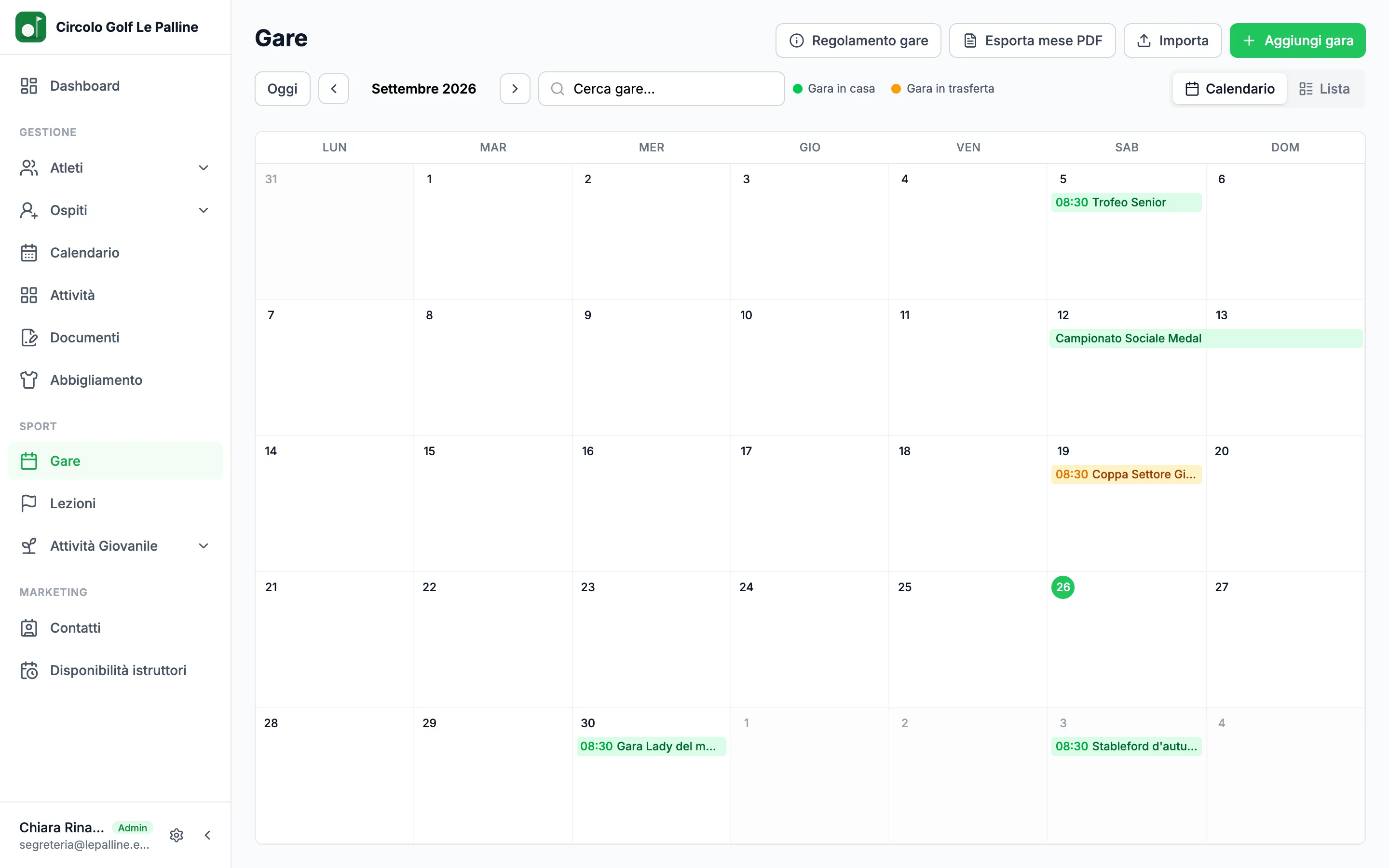1389x868 pixels.
Task: Click the Cerca gare search field
Action: click(661, 89)
